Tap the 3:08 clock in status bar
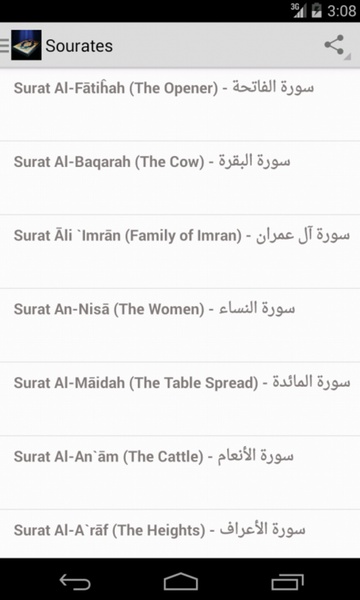The height and width of the screenshot is (600, 360). click(342, 11)
